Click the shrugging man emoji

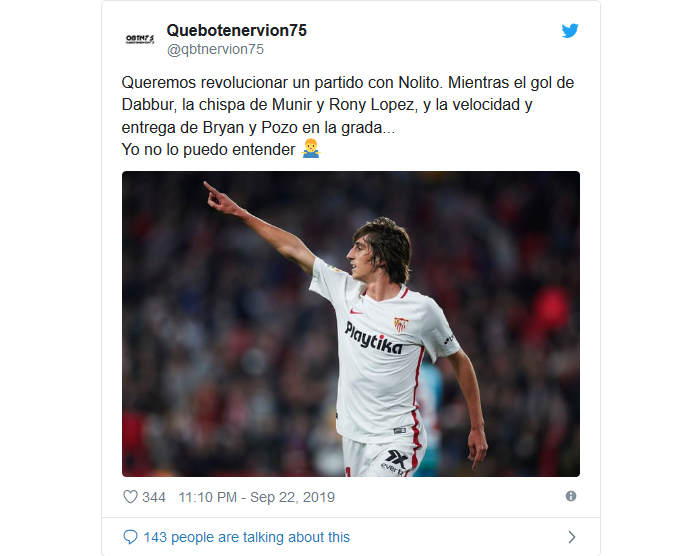(x=311, y=149)
